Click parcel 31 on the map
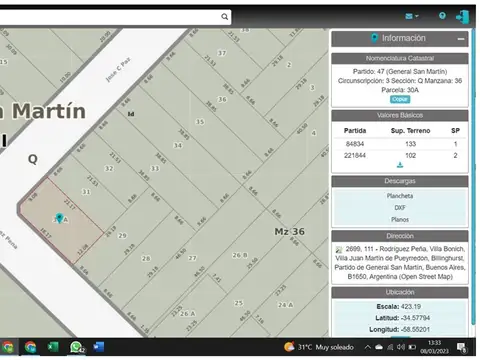The width and height of the screenshot is (480, 360). pyautogui.click(x=86, y=192)
